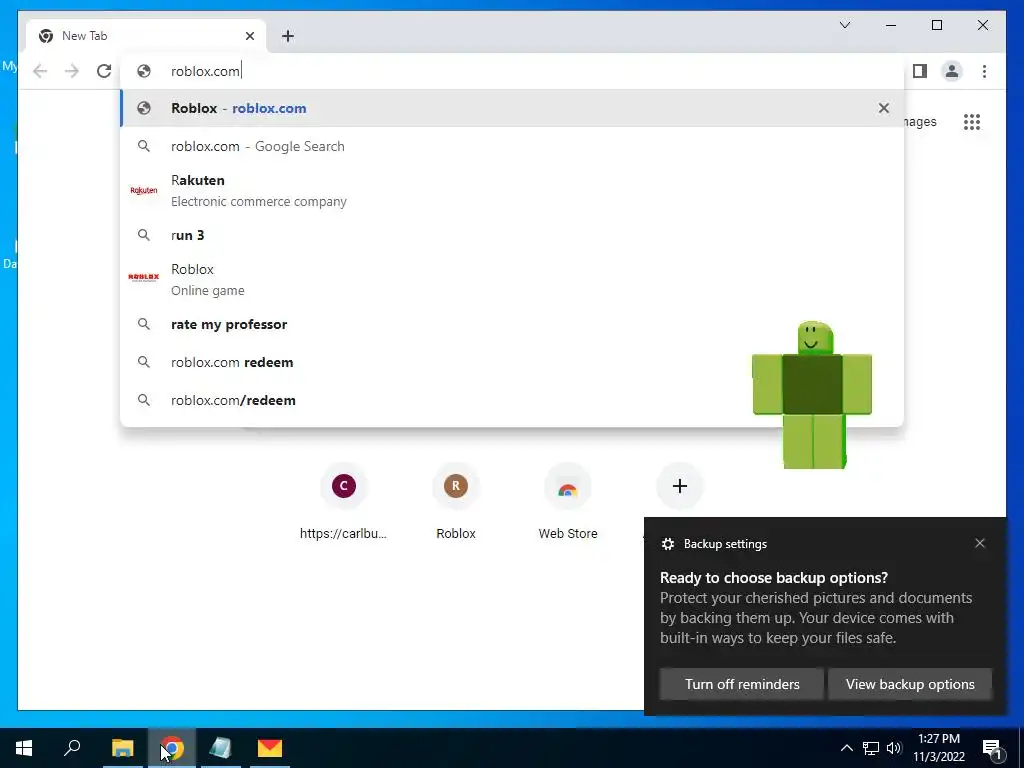Select the Rakuten suggestion

tap(512, 191)
